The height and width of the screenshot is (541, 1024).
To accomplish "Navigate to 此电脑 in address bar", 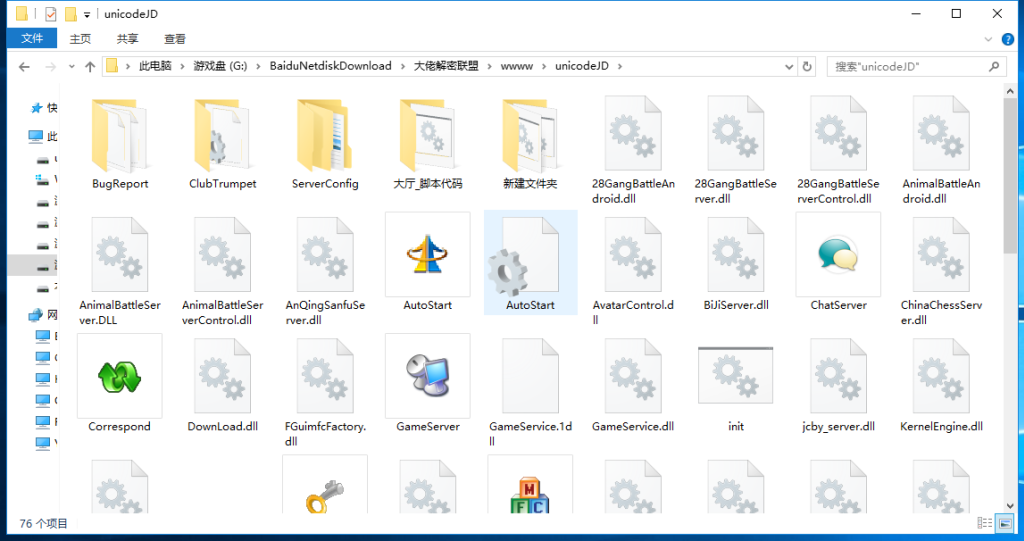I will point(155,66).
